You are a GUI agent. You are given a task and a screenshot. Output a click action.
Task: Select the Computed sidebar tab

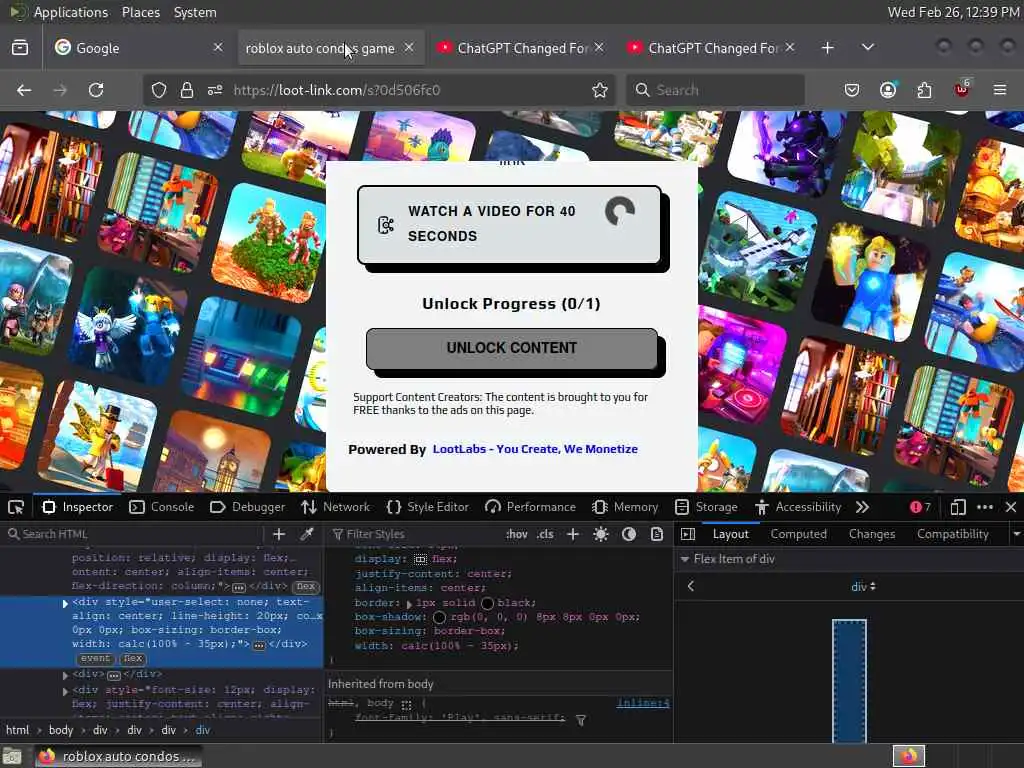pyautogui.click(x=798, y=534)
